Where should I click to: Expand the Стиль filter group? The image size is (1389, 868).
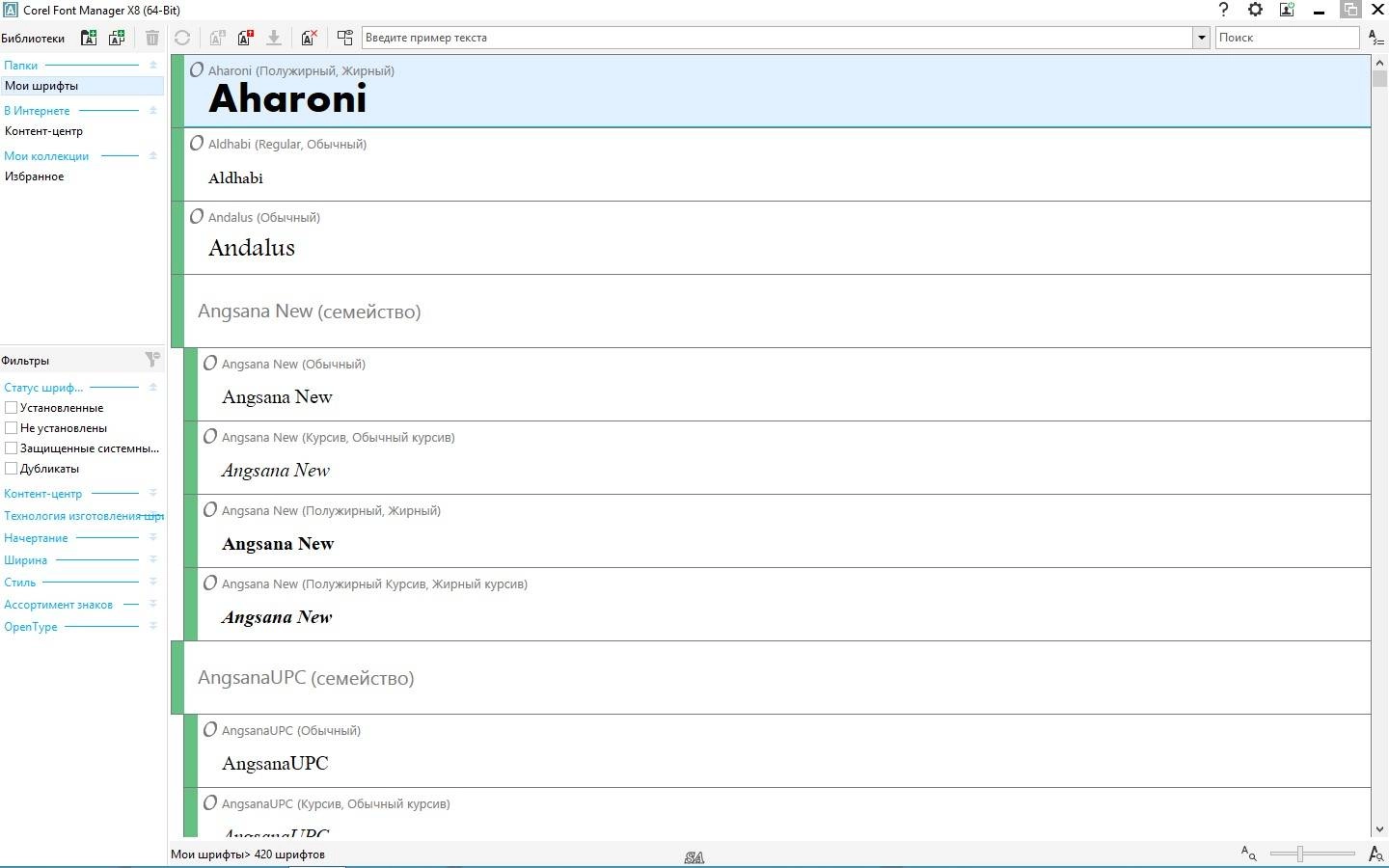(152, 582)
